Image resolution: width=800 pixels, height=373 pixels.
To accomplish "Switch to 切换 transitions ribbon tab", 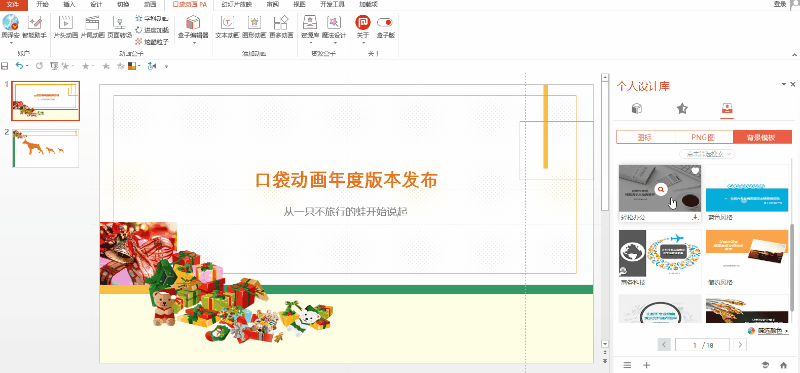I will 122,4.
